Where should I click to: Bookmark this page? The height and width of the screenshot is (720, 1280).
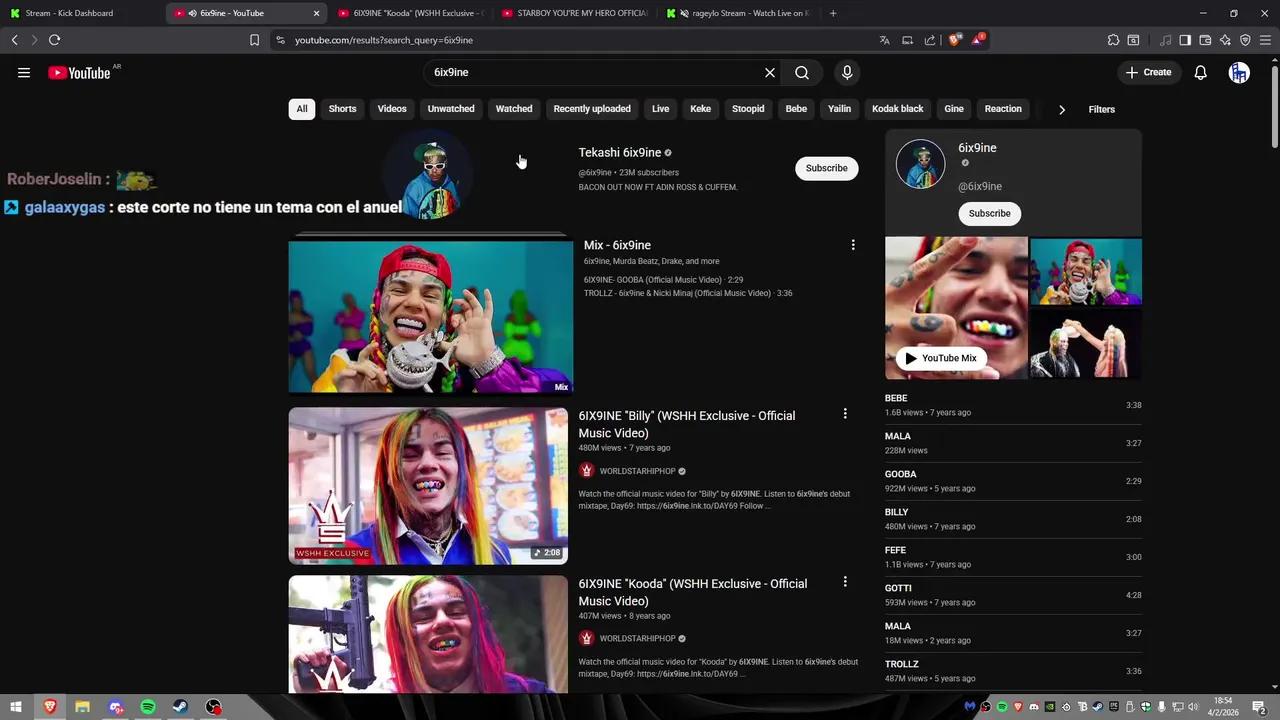point(254,40)
